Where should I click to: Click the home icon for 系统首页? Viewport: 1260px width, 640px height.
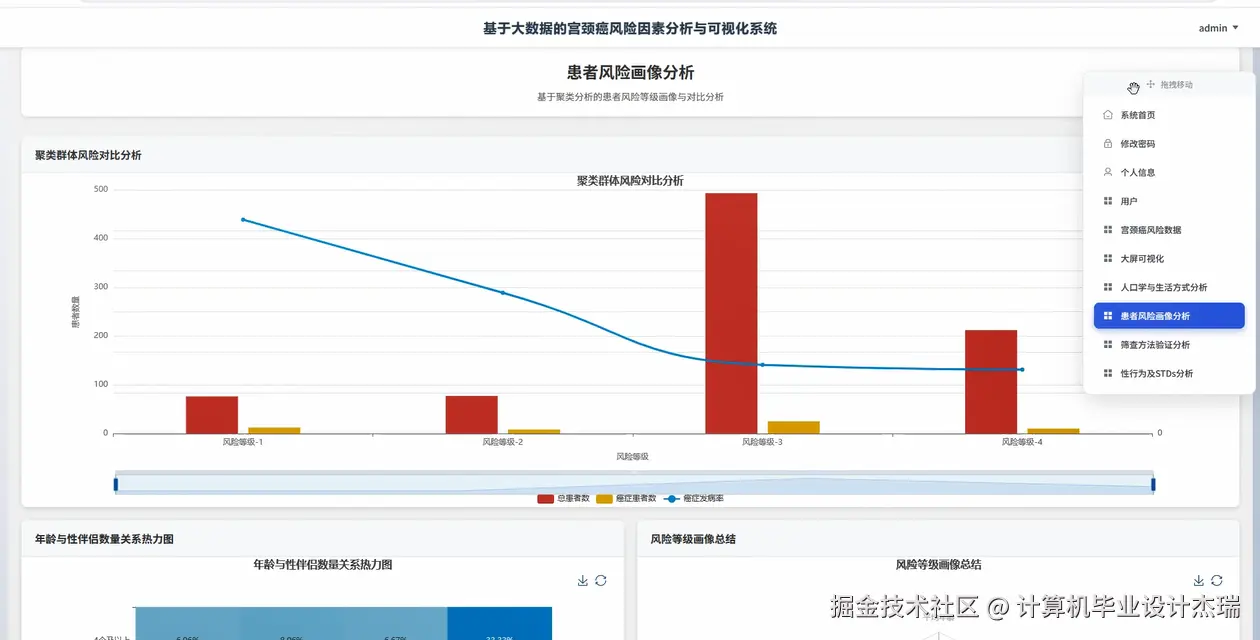point(1107,115)
